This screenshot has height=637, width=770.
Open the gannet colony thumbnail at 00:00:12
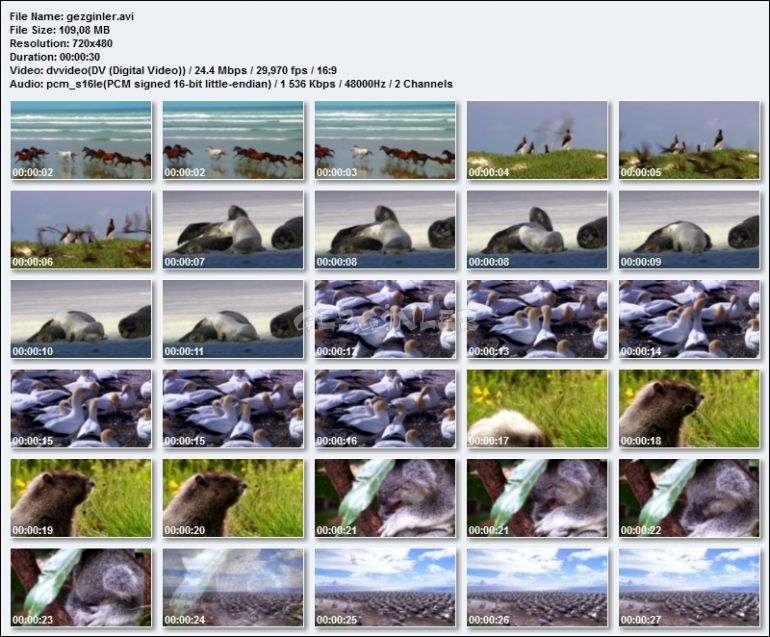click(x=385, y=319)
